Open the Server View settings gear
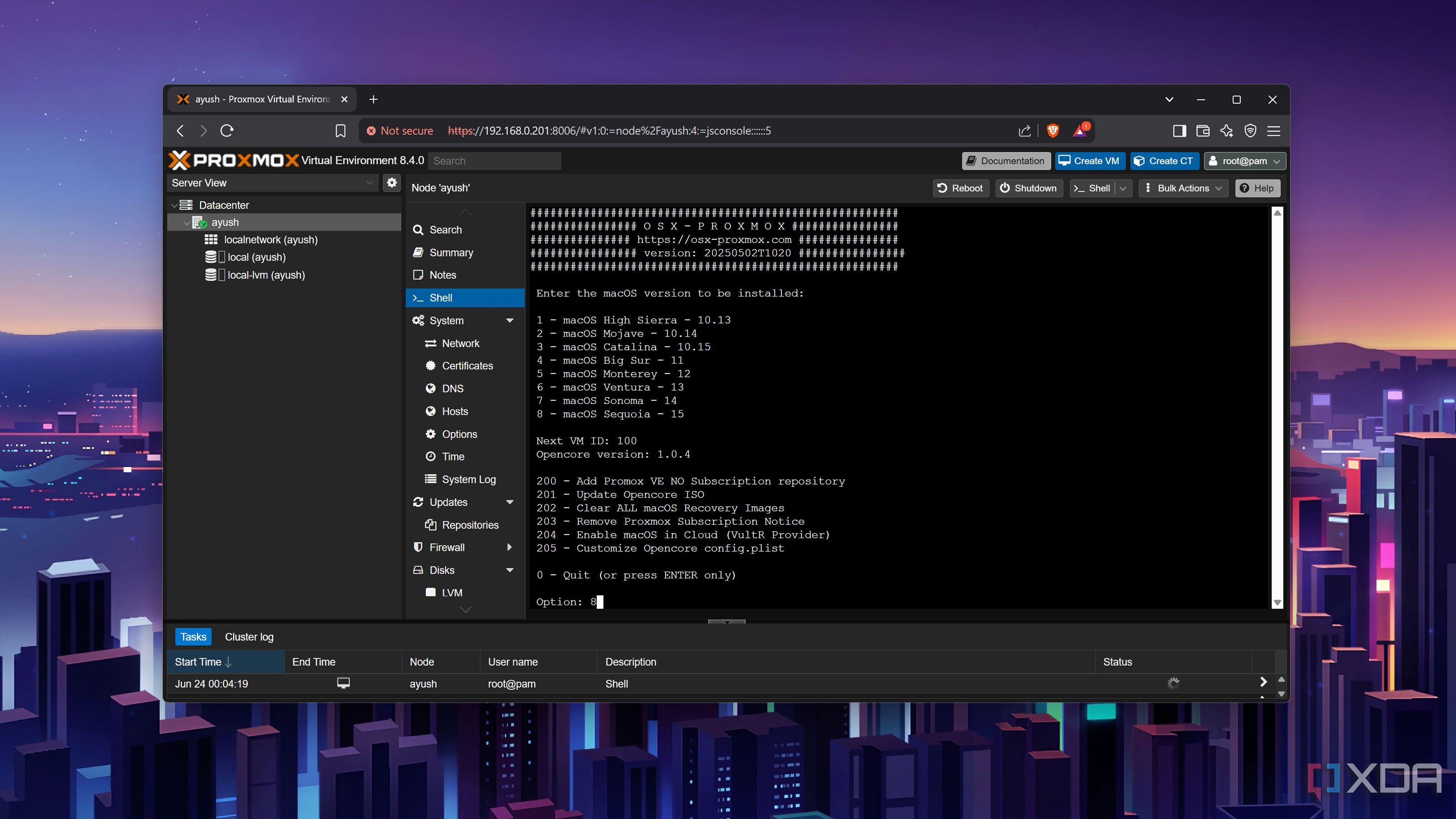Viewport: 1456px width, 819px height. coord(392,182)
